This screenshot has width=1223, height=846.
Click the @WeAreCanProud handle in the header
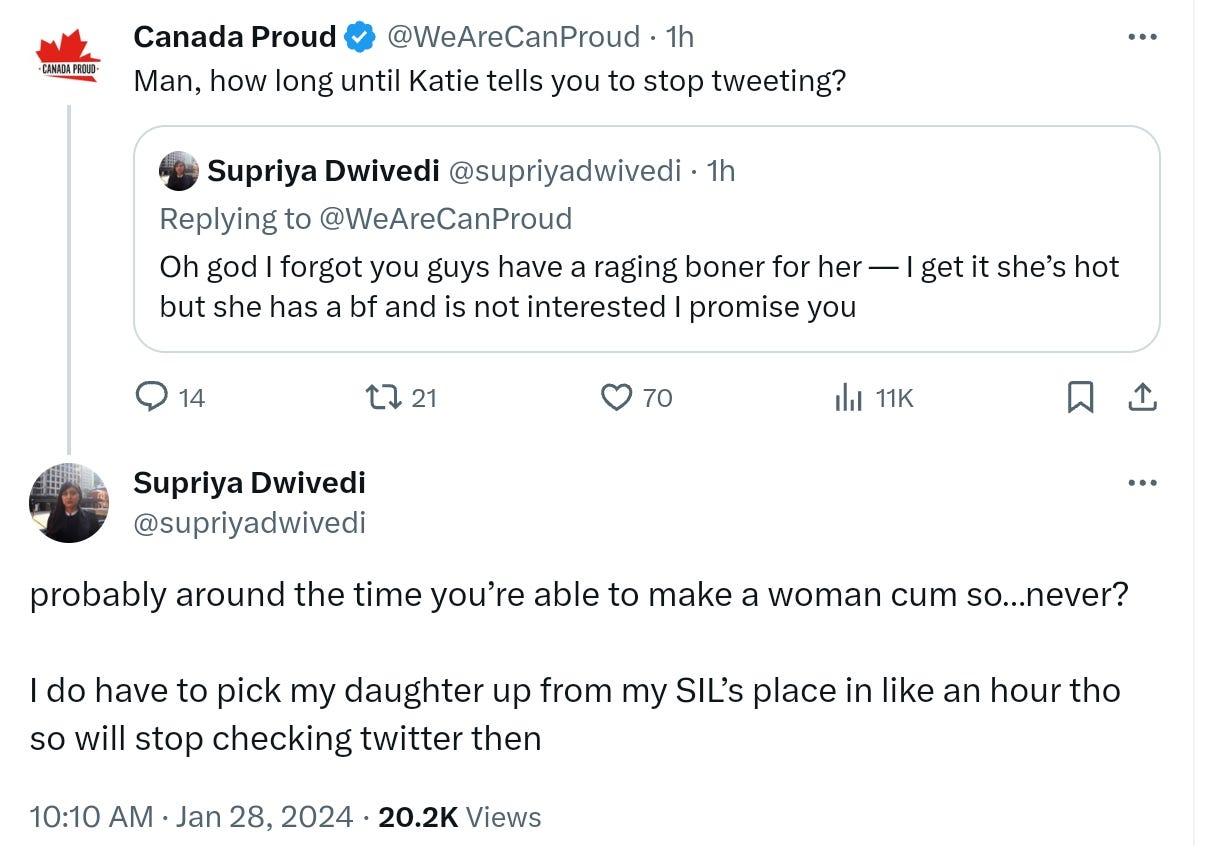[513, 38]
